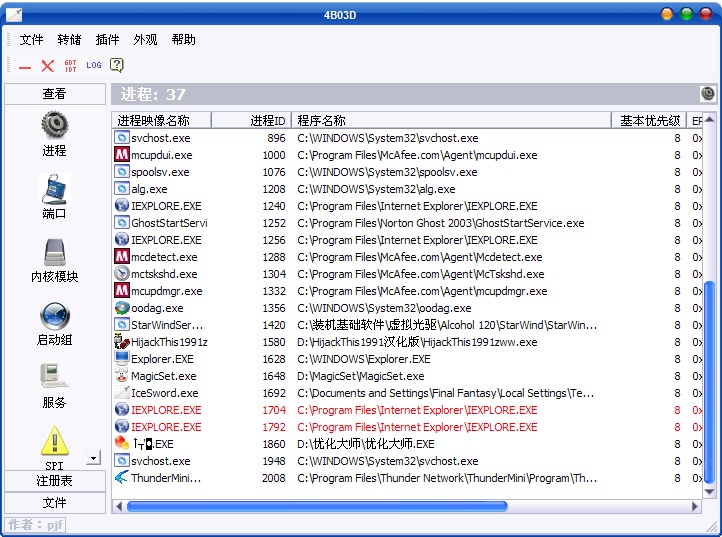This screenshot has height=537, width=722.
Task: Open the 文件 panel button at sidebar bottom
Action: [55, 502]
